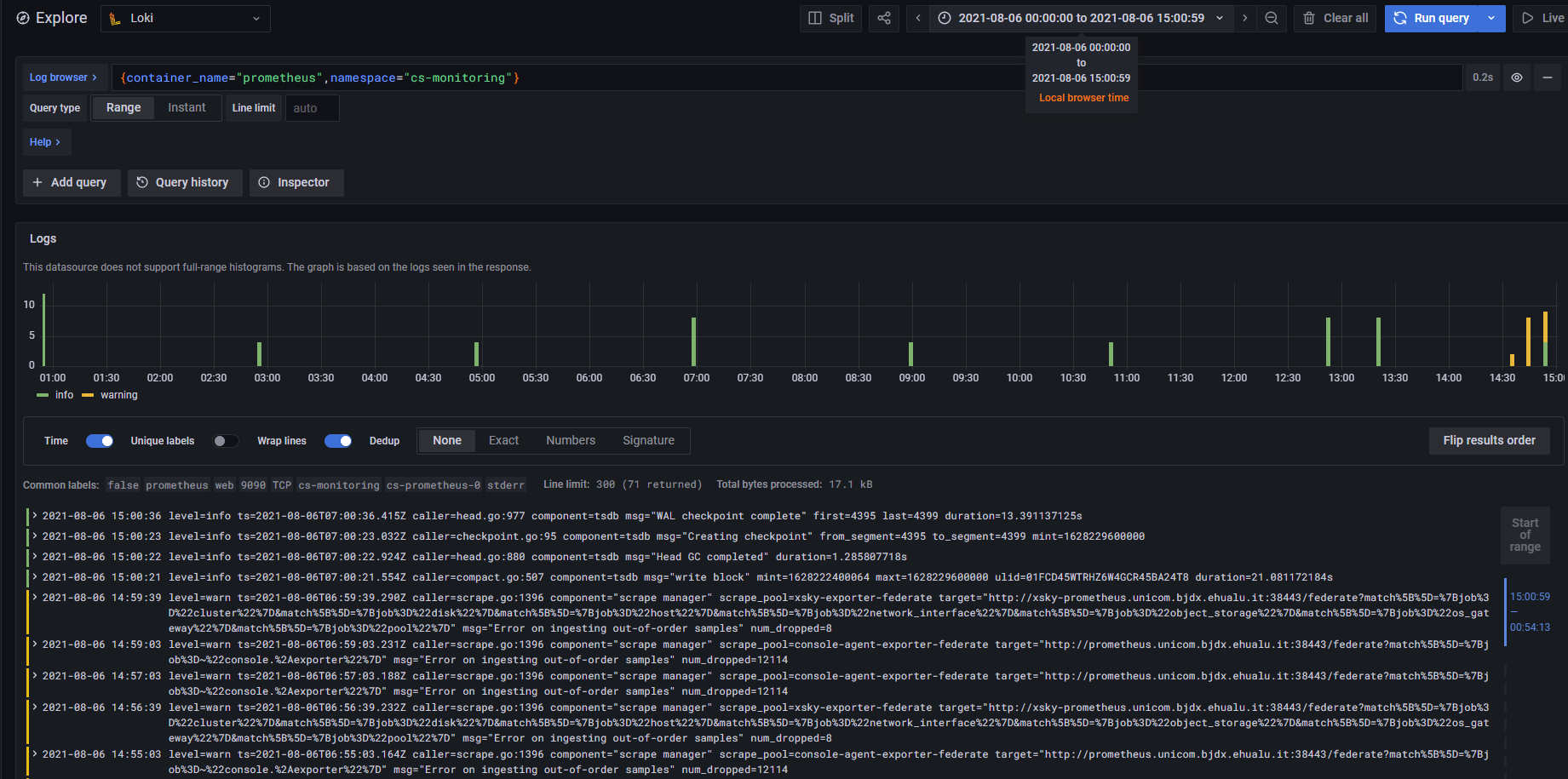This screenshot has height=779, width=1568.
Task: Choose Signature dedup option
Action: [648, 441]
